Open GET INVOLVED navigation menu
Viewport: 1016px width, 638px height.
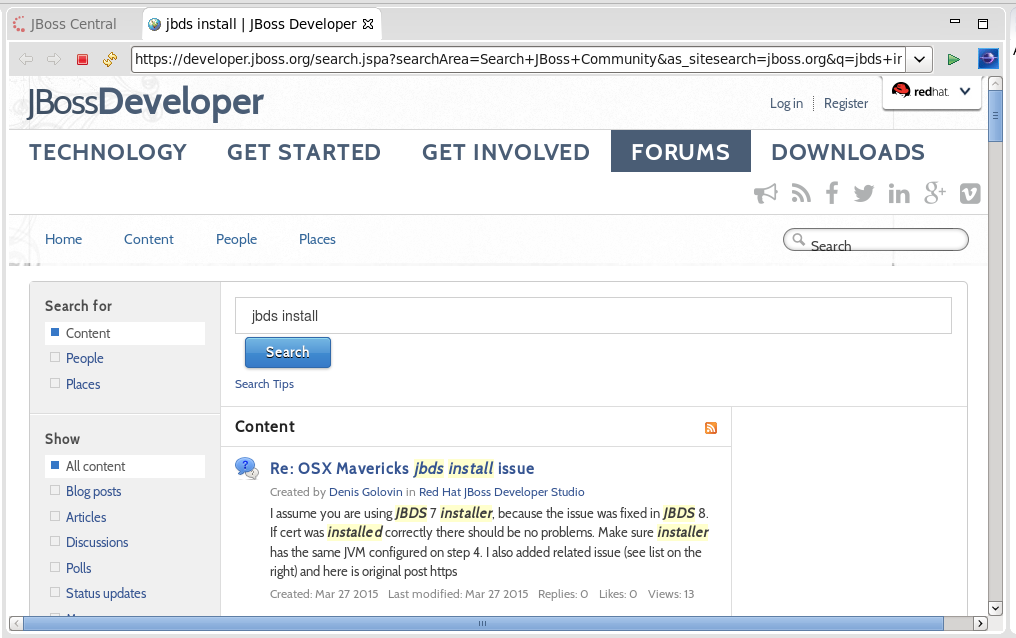click(506, 152)
